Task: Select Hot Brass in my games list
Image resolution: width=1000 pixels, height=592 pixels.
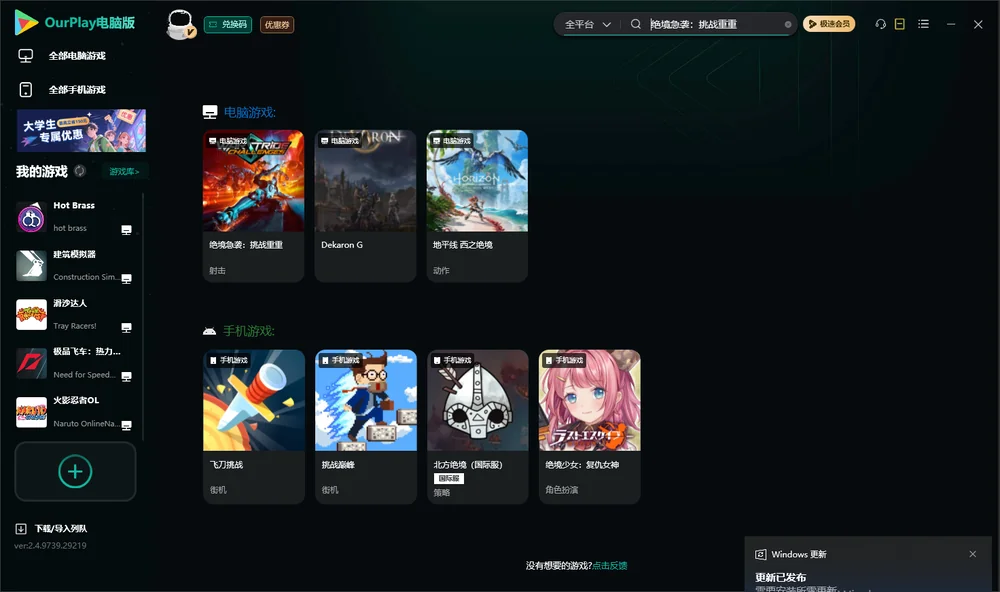Action: (x=74, y=217)
